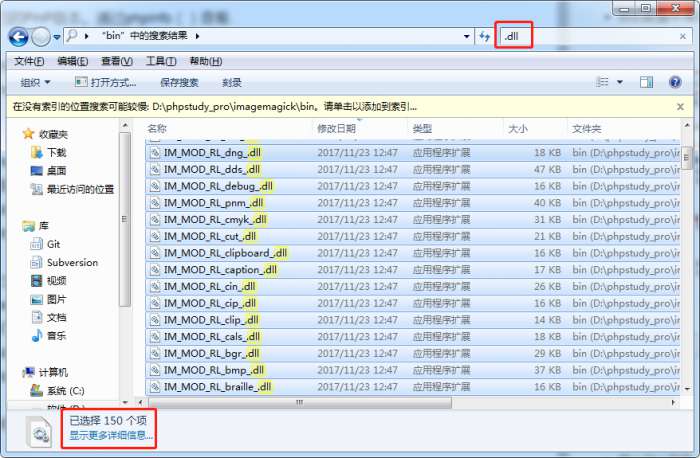Open the 音乐 library in sidebar

48,336
